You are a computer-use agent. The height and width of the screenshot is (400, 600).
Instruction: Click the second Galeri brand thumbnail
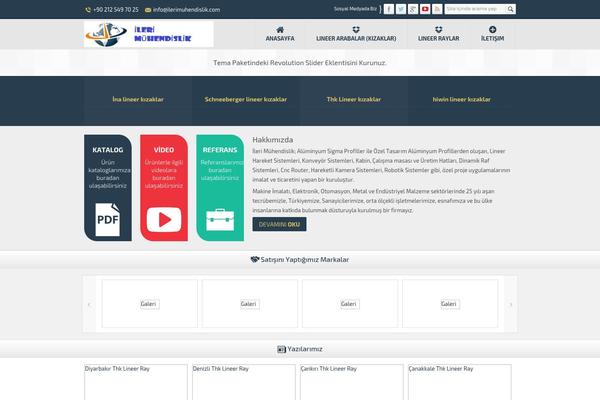250,304
